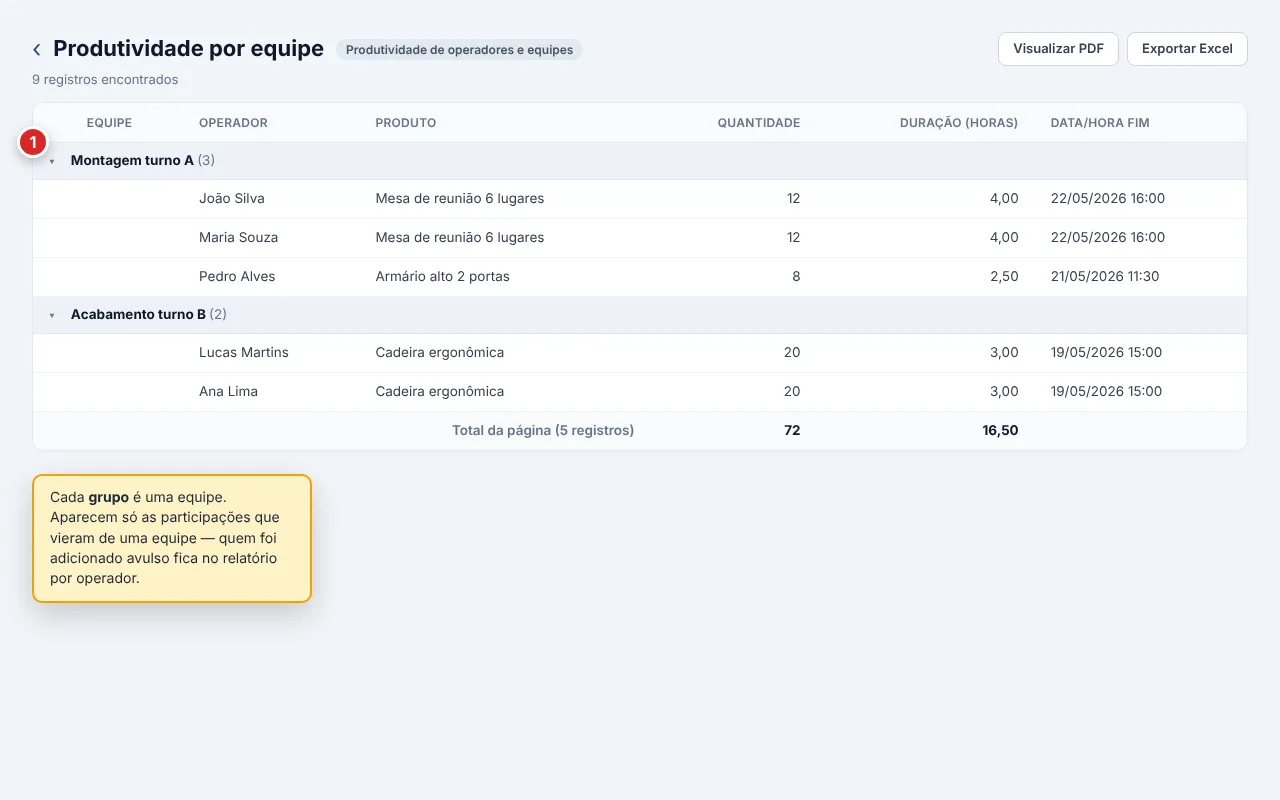Collapse the Acabamento turno B group

pyautogui.click(x=52, y=315)
